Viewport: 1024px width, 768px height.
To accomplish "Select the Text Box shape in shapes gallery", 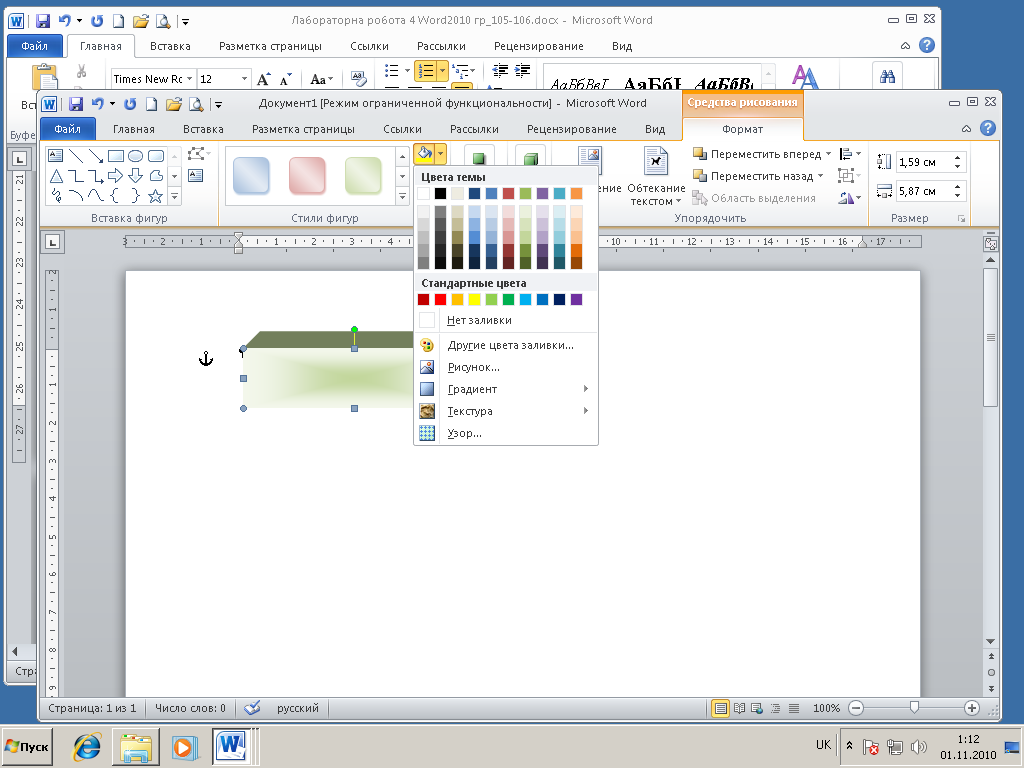I will (x=56, y=155).
